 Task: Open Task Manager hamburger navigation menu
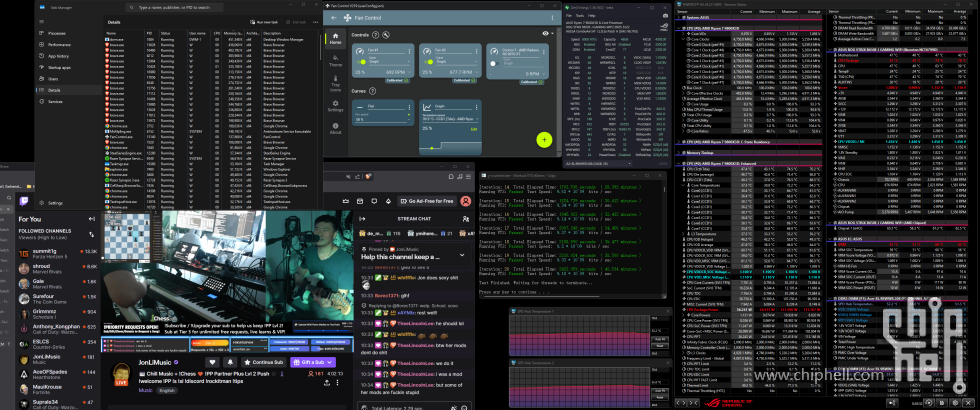pyautogui.click(x=42, y=21)
